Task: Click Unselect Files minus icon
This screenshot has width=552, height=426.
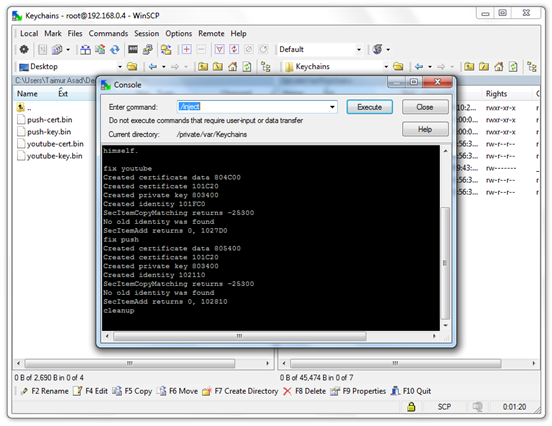Action: 201,49
